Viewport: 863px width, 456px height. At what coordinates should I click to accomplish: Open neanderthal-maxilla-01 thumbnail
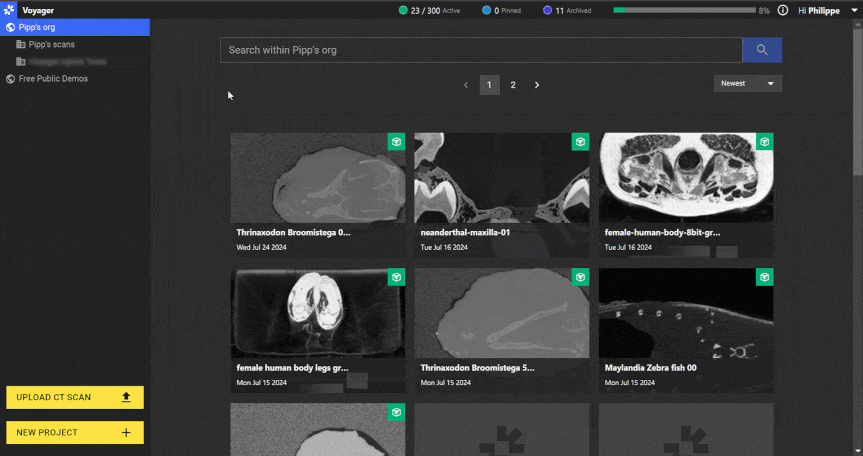(501, 178)
